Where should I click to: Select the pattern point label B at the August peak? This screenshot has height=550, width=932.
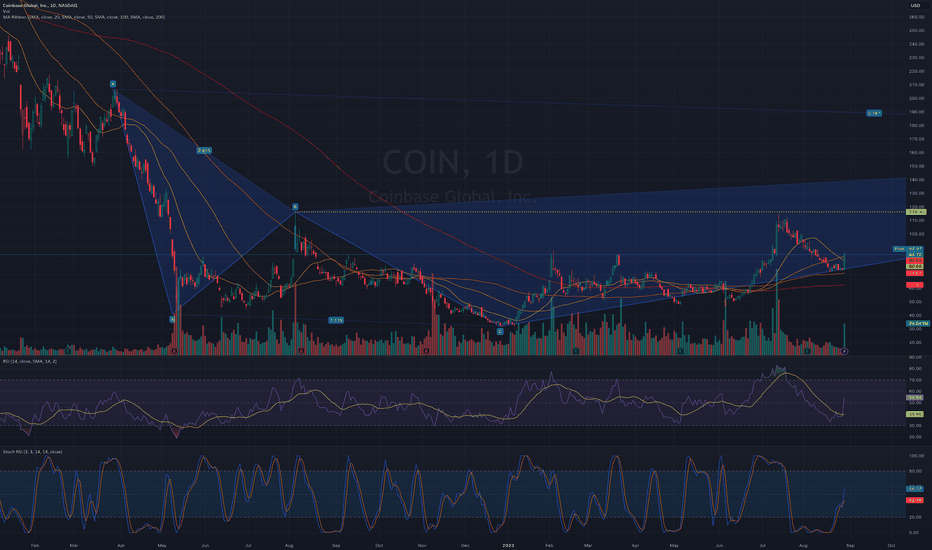point(295,207)
